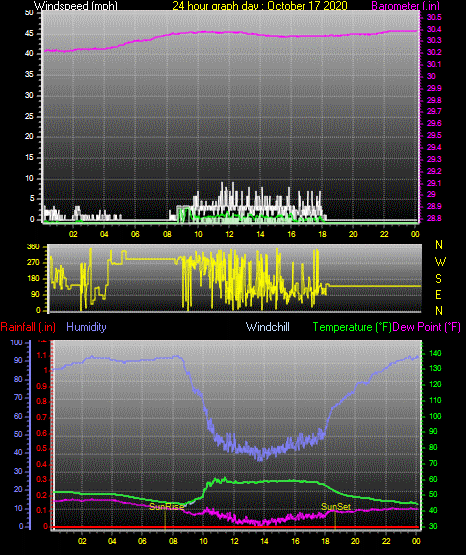Click the "180" wind direction scale value
This screenshot has width=466, height=555.
(33, 279)
